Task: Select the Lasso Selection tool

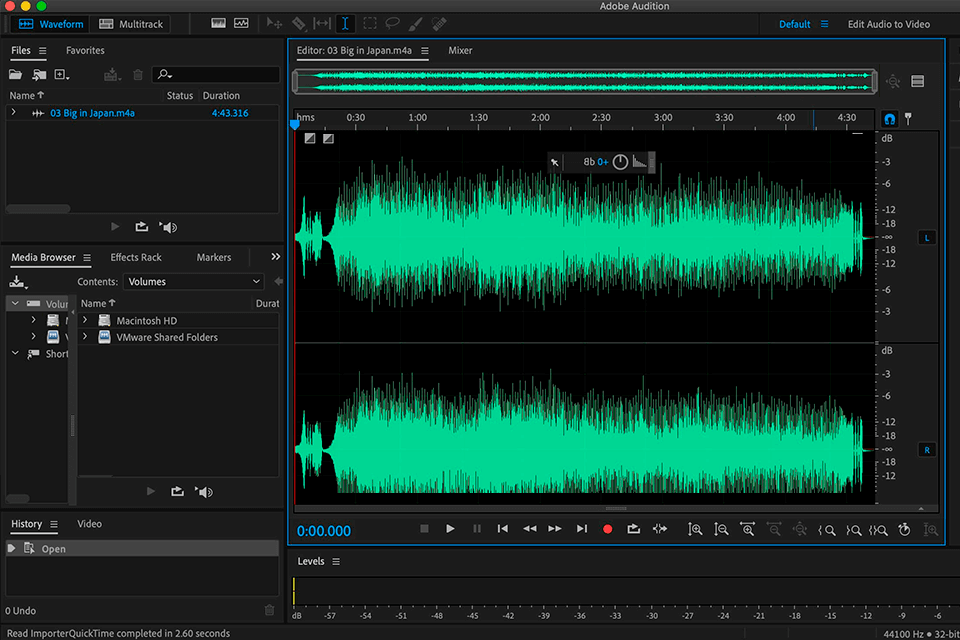Action: pyautogui.click(x=392, y=24)
